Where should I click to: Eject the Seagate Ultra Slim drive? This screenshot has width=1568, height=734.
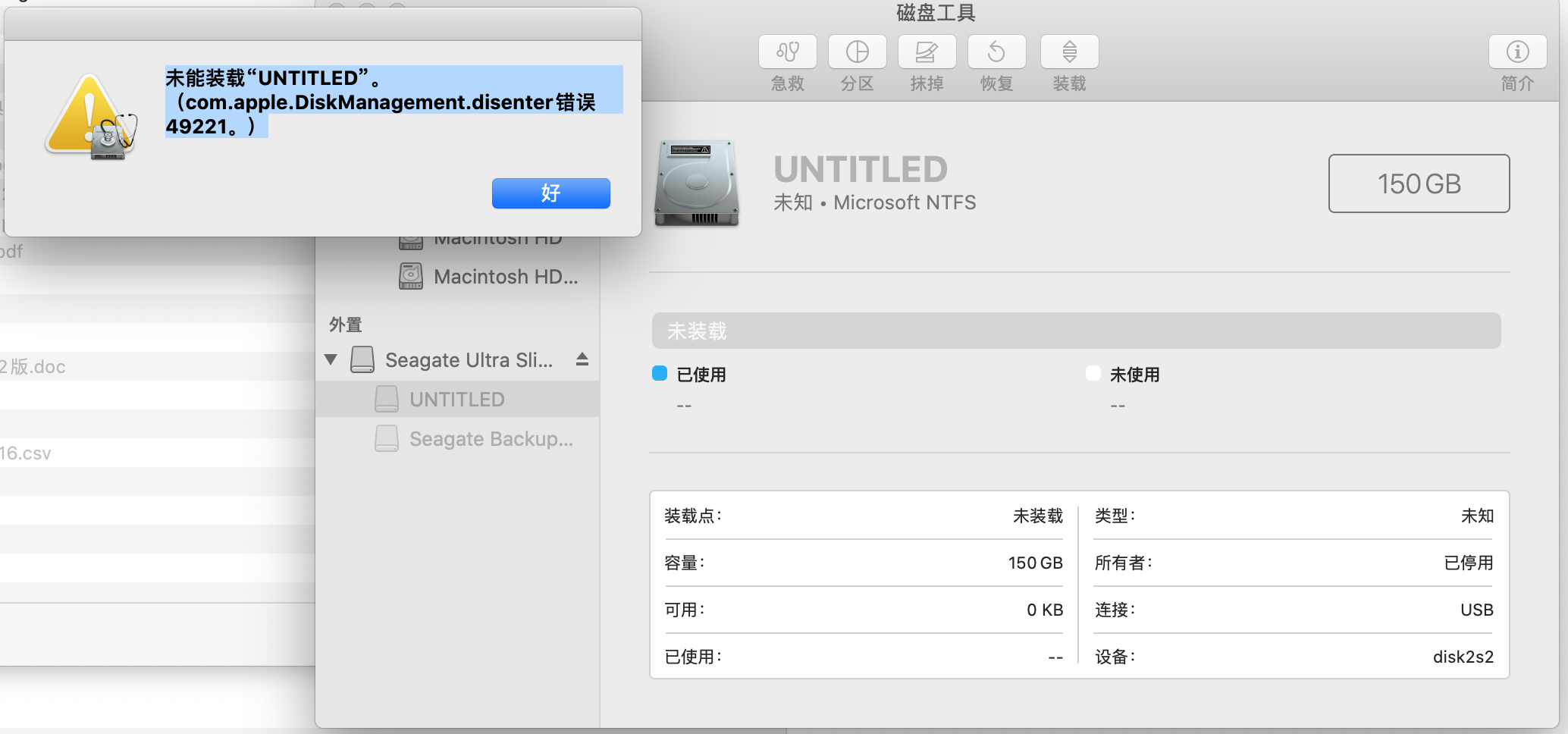pos(582,359)
